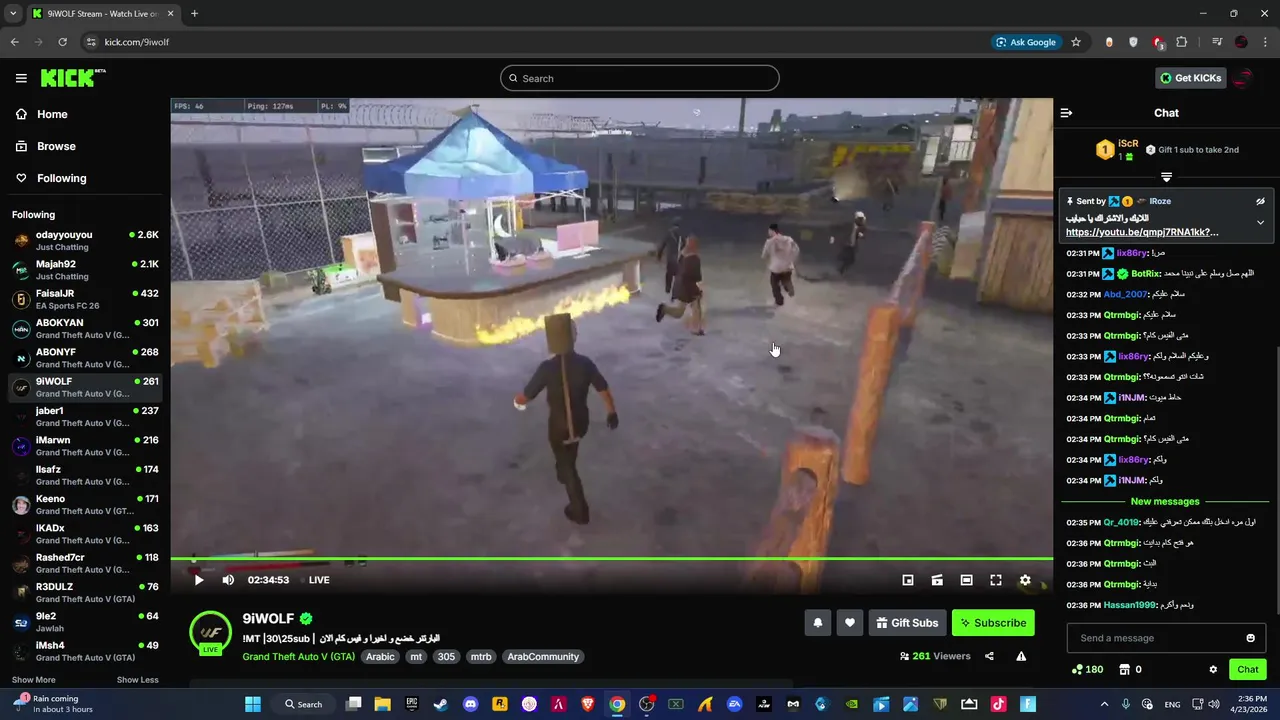Screen dimensions: 1280x720
Task: Collapse the chat panel with arrow icon
Action: click(x=1066, y=113)
